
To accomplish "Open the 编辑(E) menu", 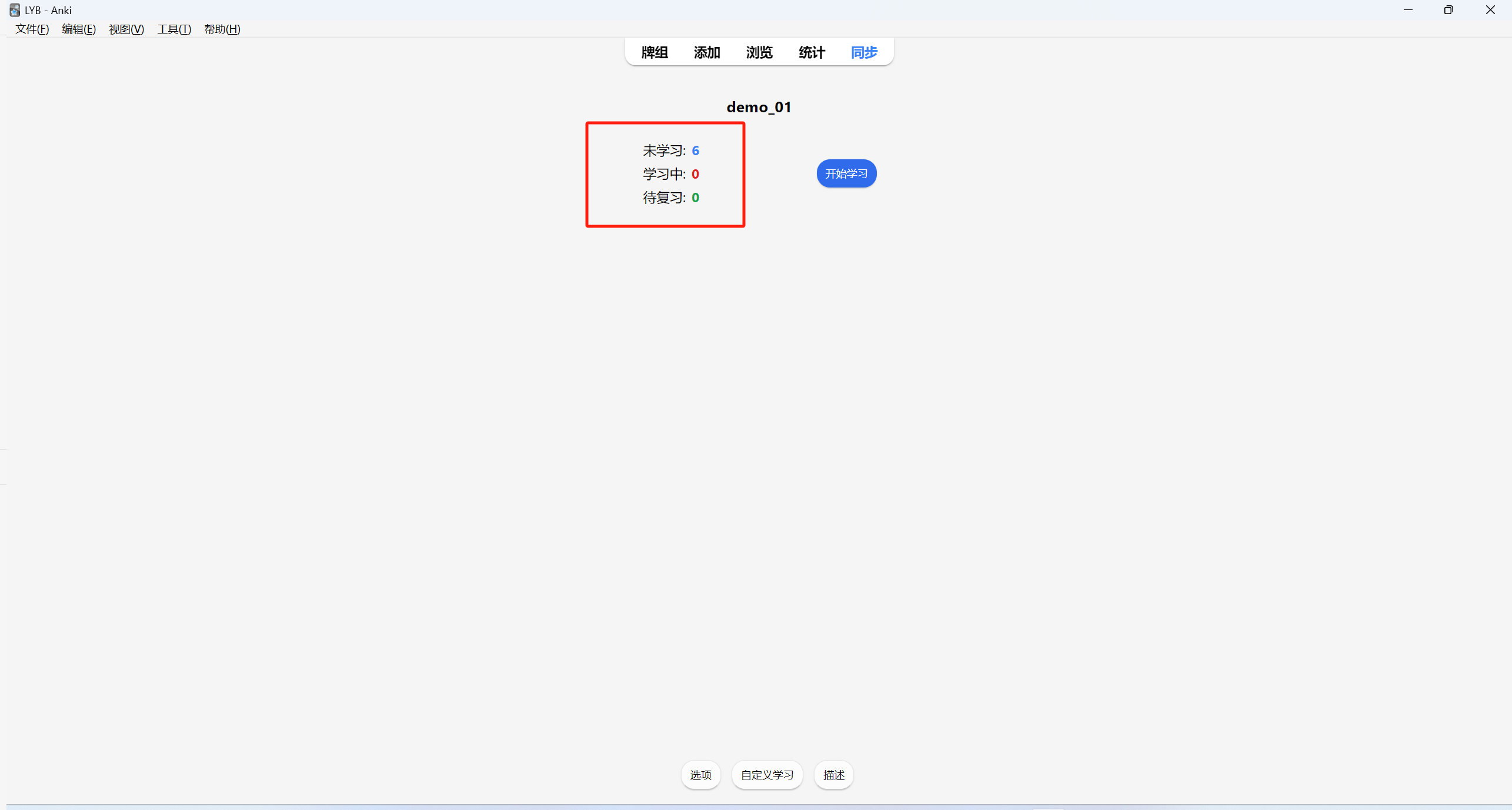I will [79, 29].
